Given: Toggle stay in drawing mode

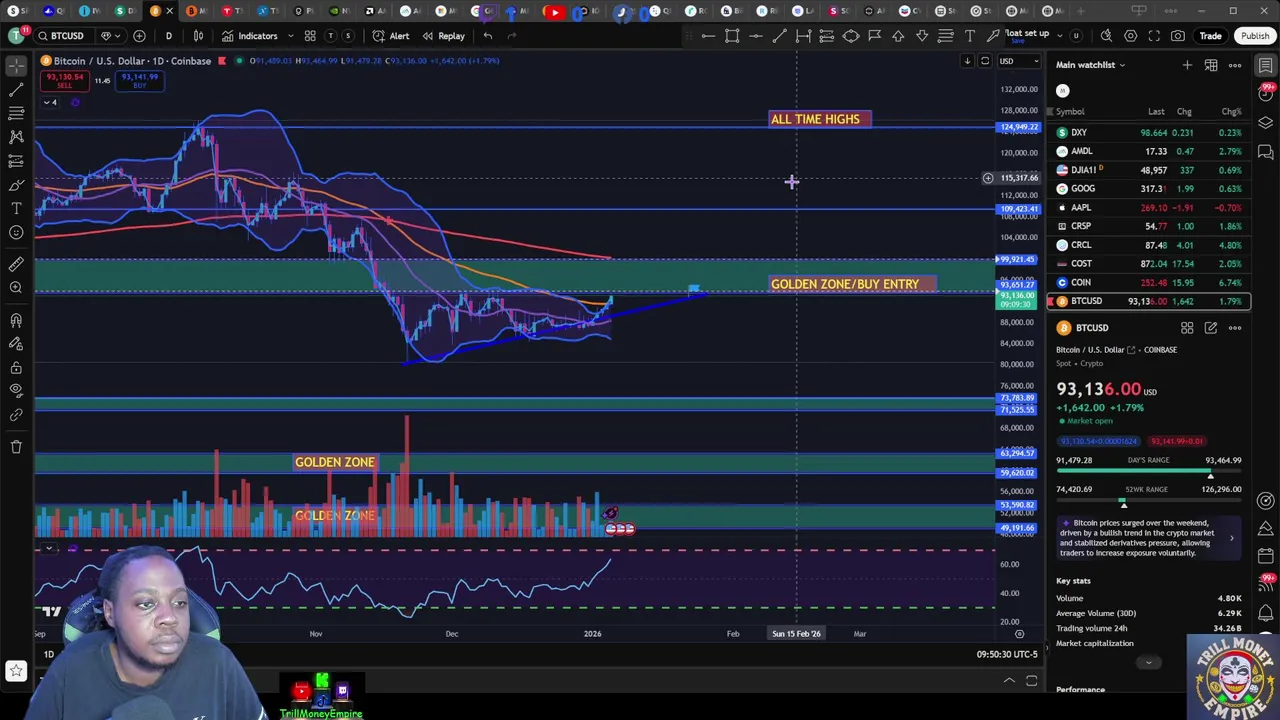Looking at the screenshot, I should pos(16,344).
